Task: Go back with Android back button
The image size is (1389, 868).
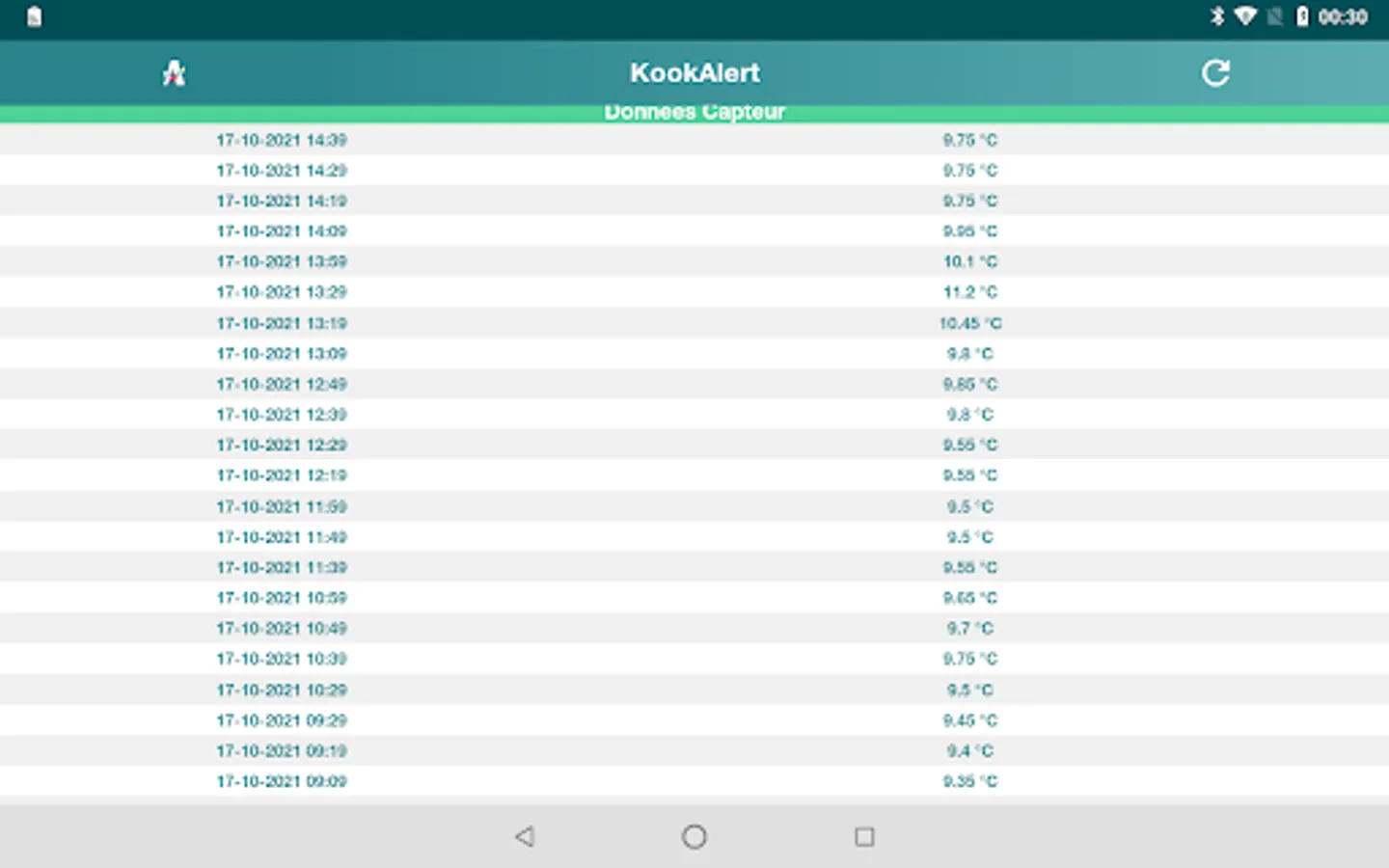Action: 525,836
